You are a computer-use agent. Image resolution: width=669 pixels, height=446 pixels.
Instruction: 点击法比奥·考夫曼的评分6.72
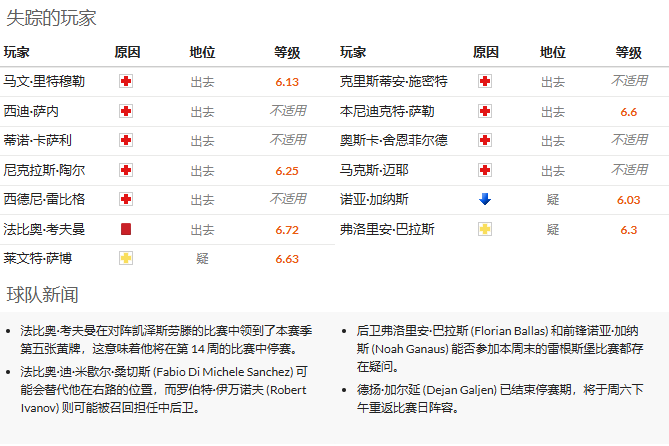click(x=287, y=230)
